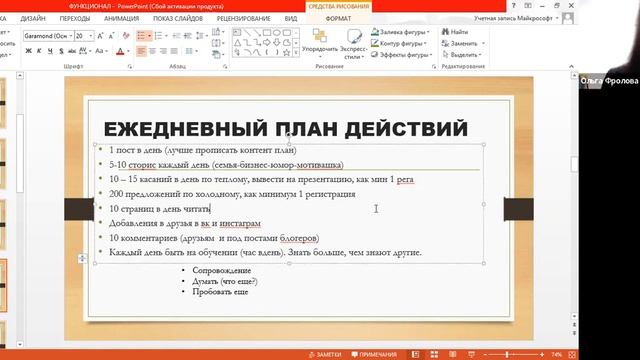Select the down arrow shape in the gallery
The height and width of the screenshot is (360, 640).
point(277,42)
